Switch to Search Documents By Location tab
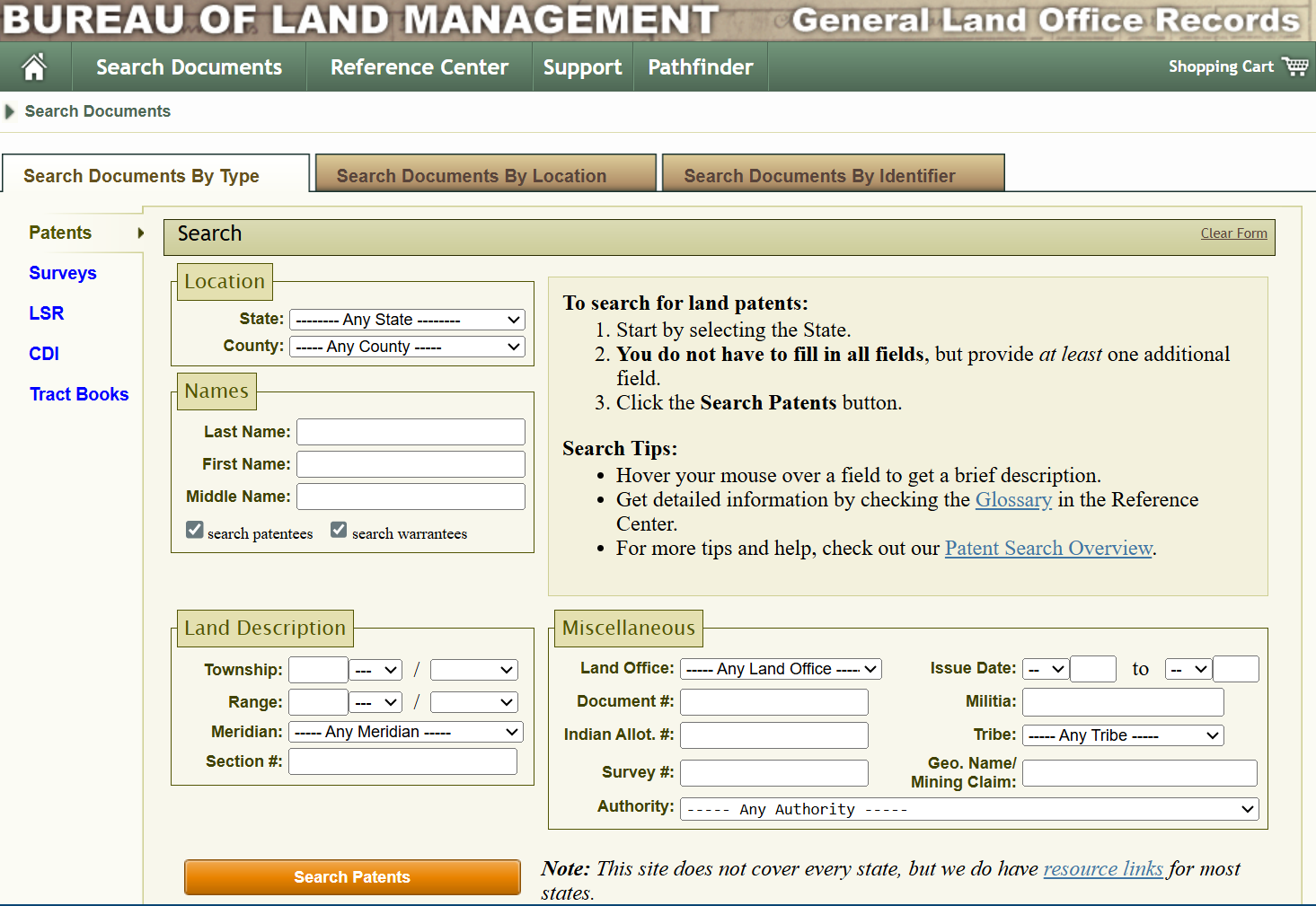This screenshot has width=1316, height=906. tap(486, 173)
